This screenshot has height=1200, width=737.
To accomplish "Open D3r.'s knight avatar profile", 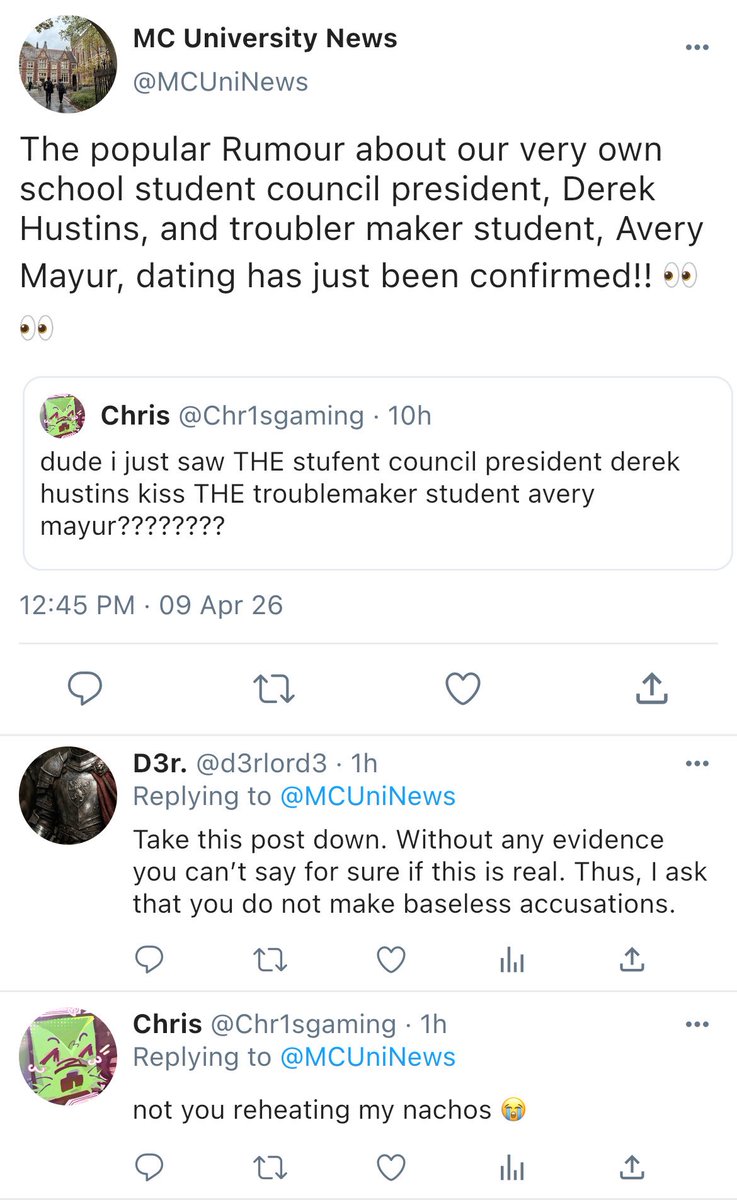I will 69,795.
